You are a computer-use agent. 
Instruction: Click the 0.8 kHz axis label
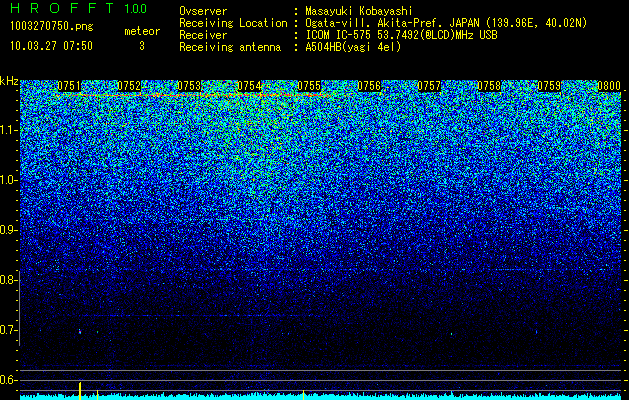pos(7,280)
